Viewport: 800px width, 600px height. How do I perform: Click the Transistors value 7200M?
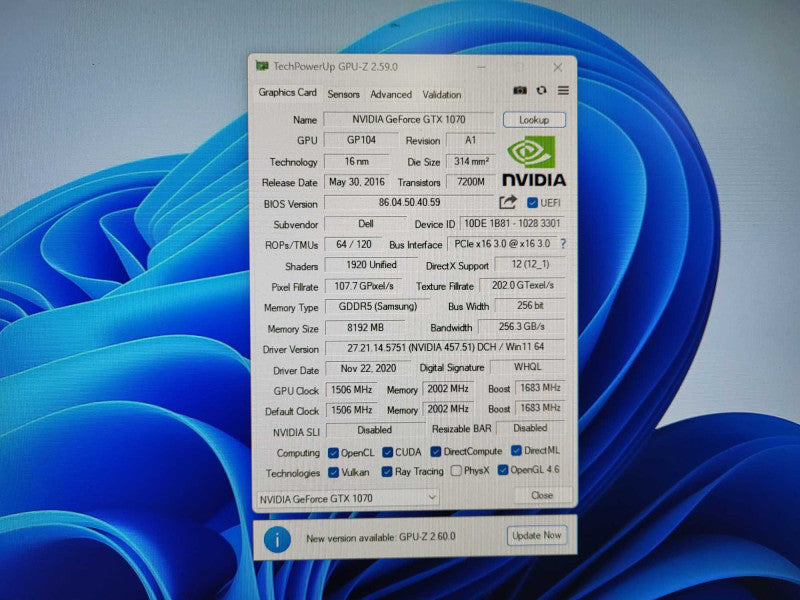click(x=470, y=182)
